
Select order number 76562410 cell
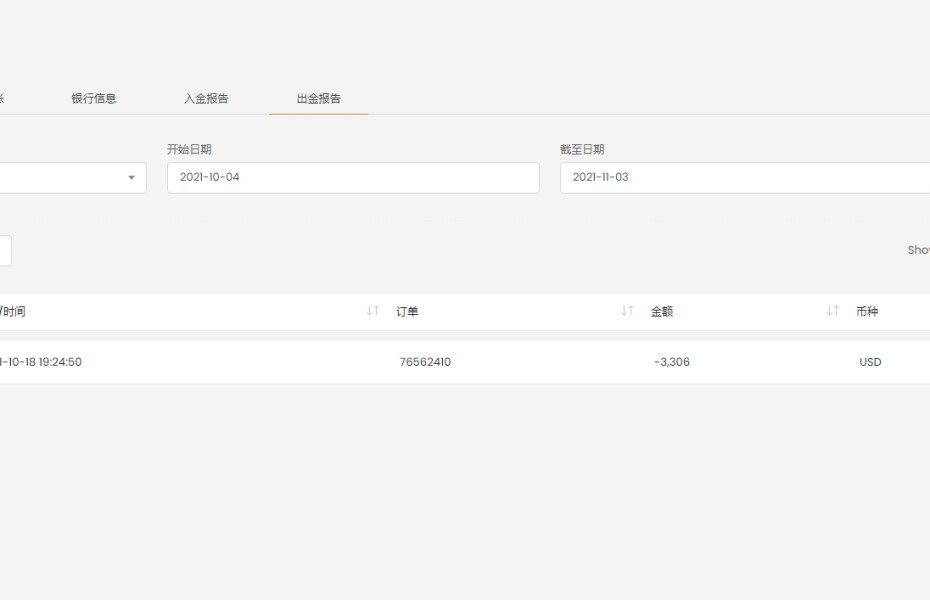pyautogui.click(x=425, y=362)
